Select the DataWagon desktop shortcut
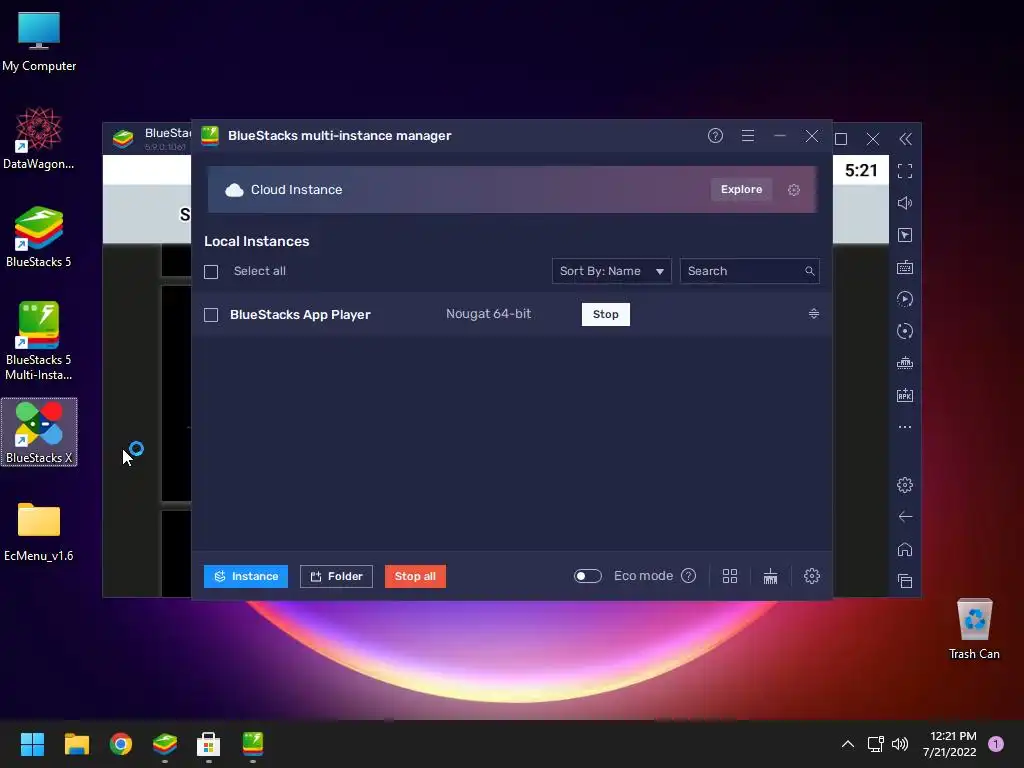Image resolution: width=1024 pixels, height=768 pixels. (39, 138)
